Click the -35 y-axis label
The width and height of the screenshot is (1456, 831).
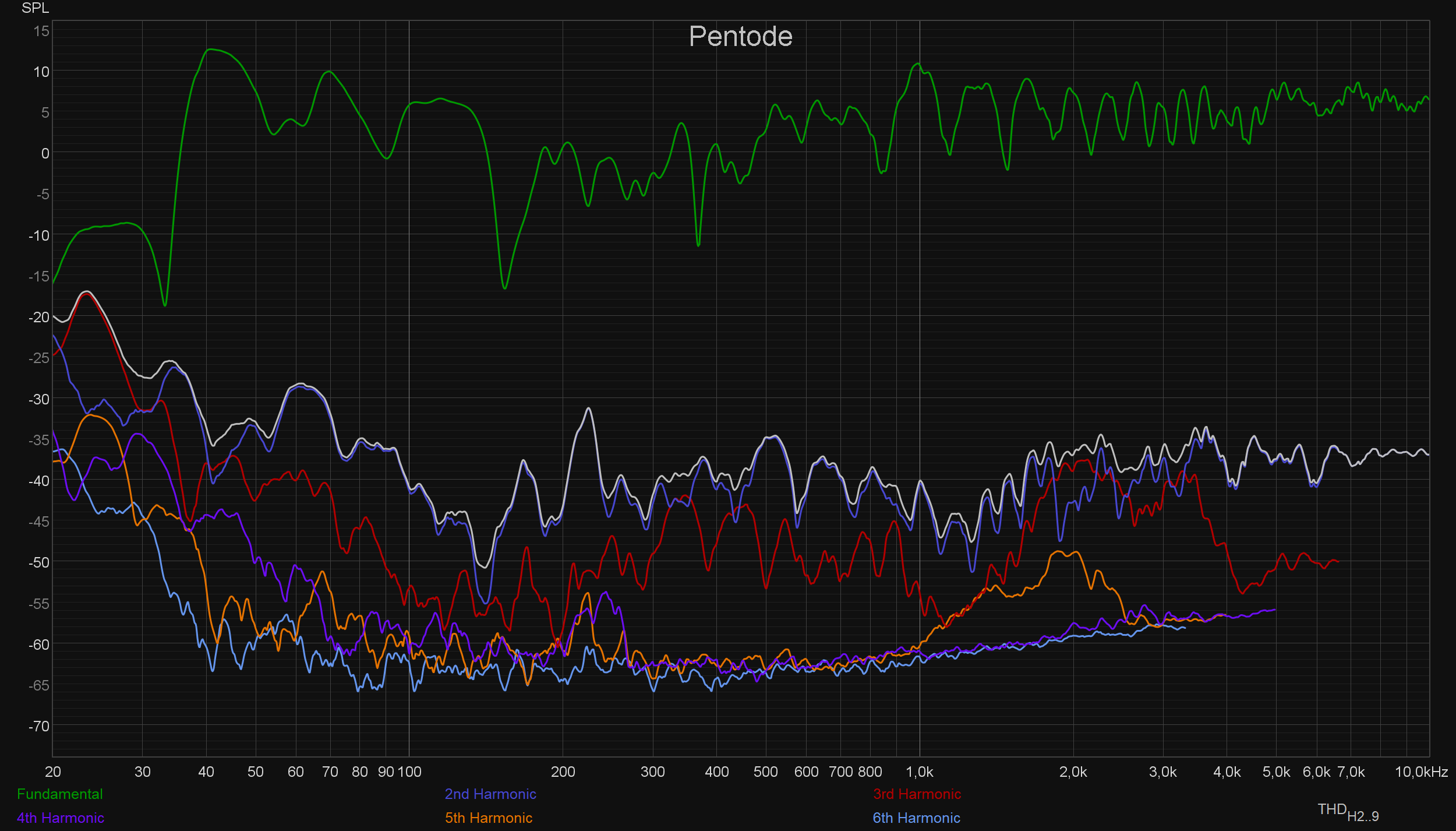click(39, 440)
